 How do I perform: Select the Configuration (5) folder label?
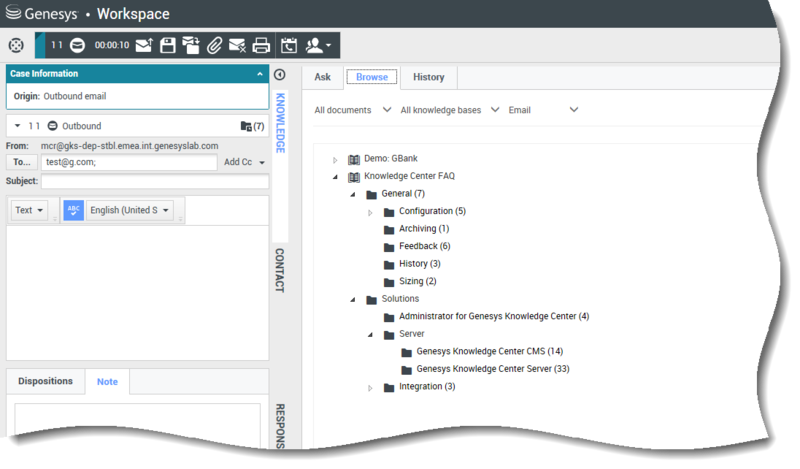[x=432, y=211]
